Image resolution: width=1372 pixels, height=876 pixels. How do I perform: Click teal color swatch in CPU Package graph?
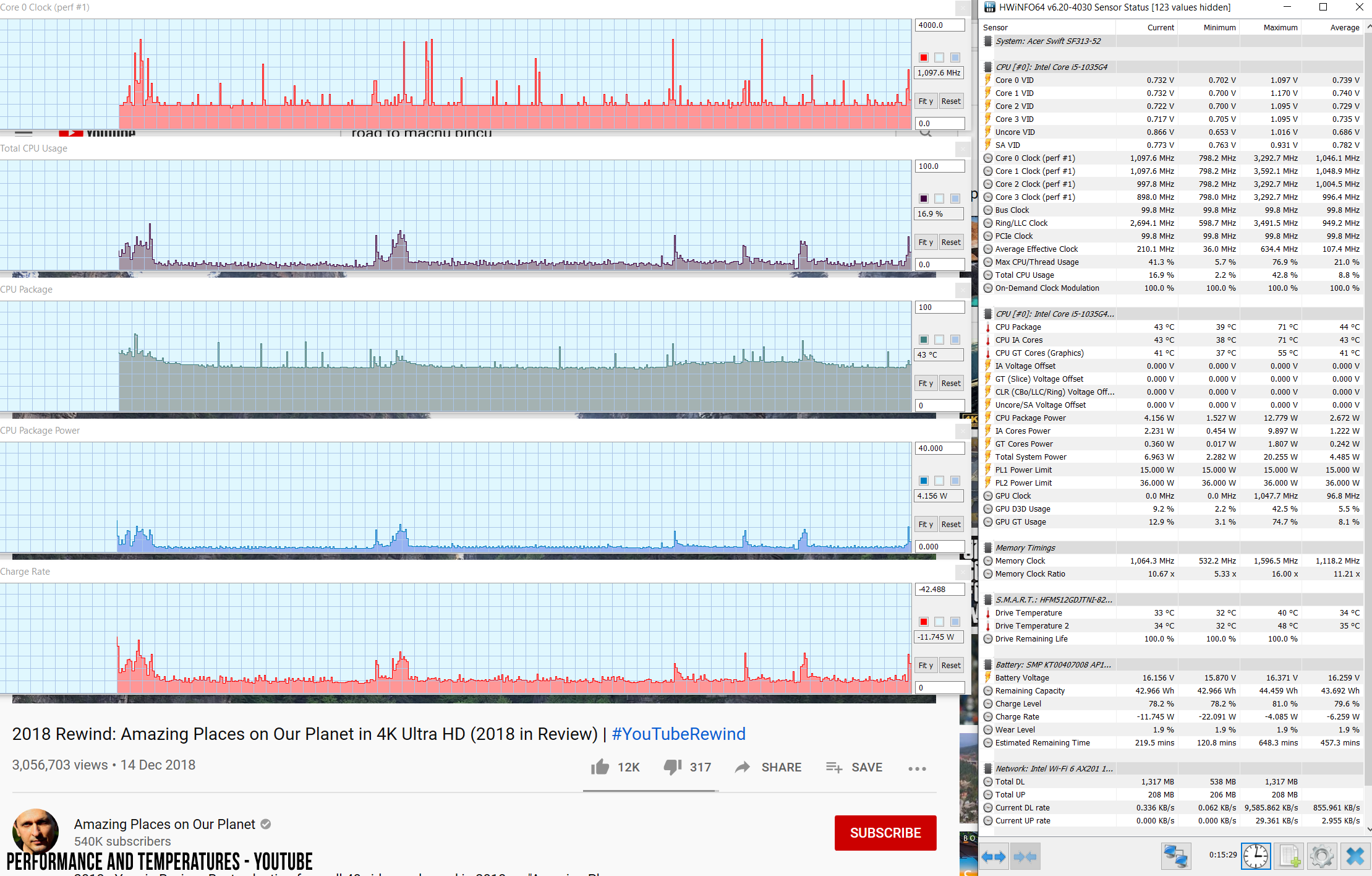(924, 340)
